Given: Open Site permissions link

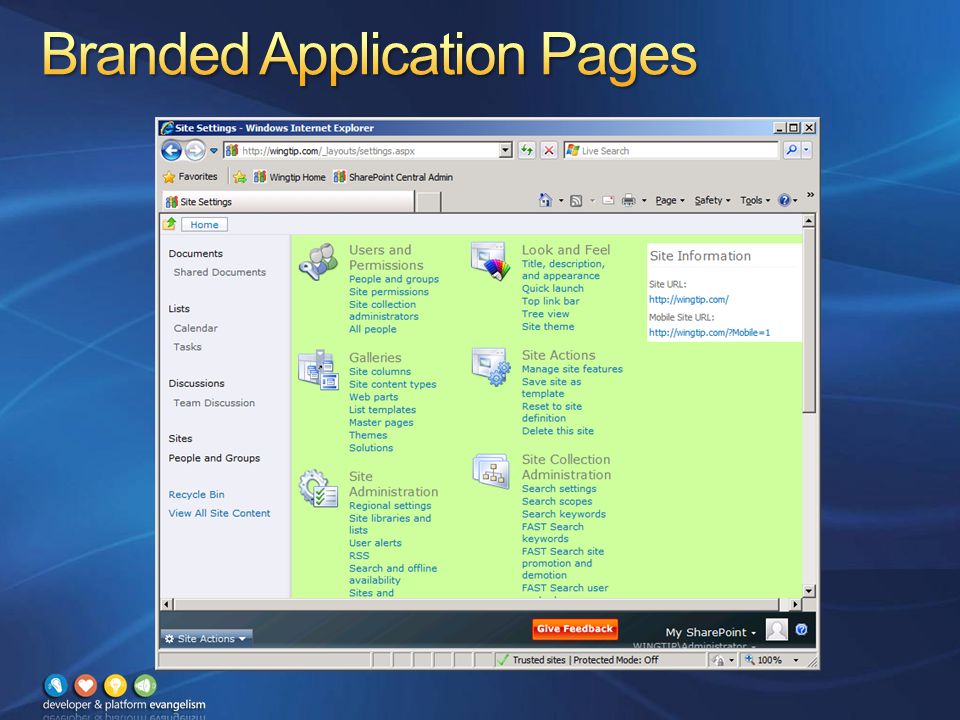Looking at the screenshot, I should coord(389,292).
